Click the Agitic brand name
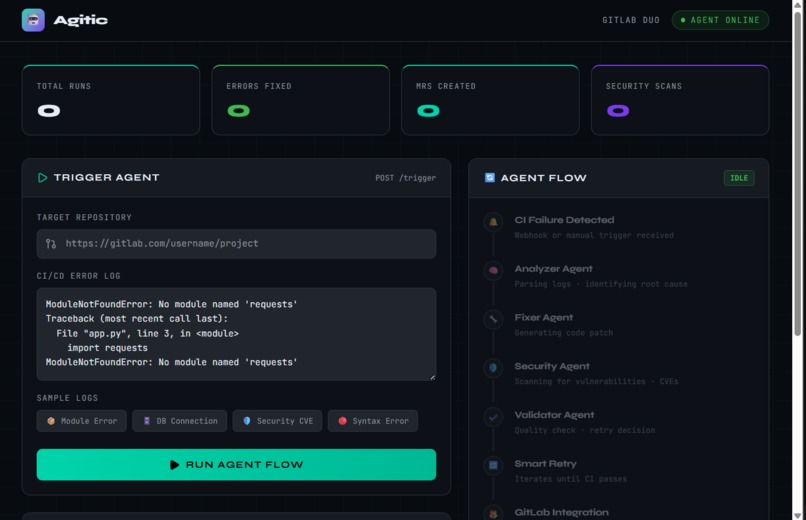This screenshot has width=806, height=520. tap(81, 20)
